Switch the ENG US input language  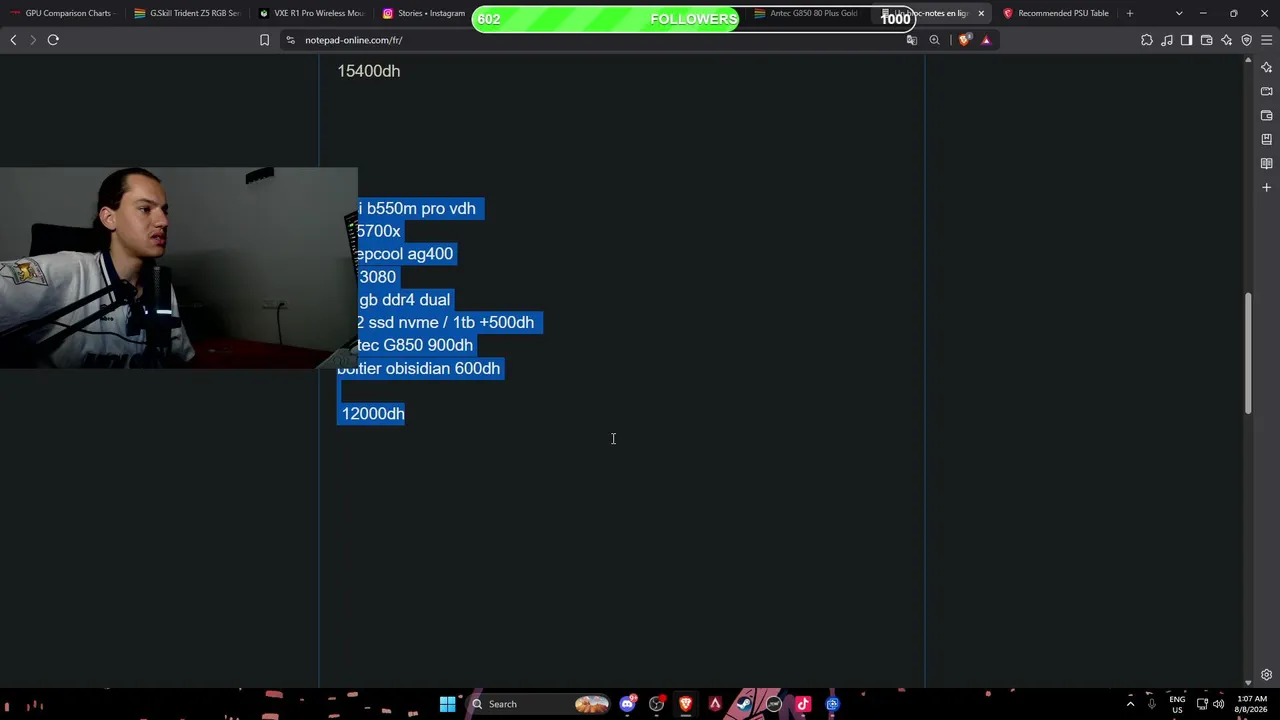[x=1177, y=704]
